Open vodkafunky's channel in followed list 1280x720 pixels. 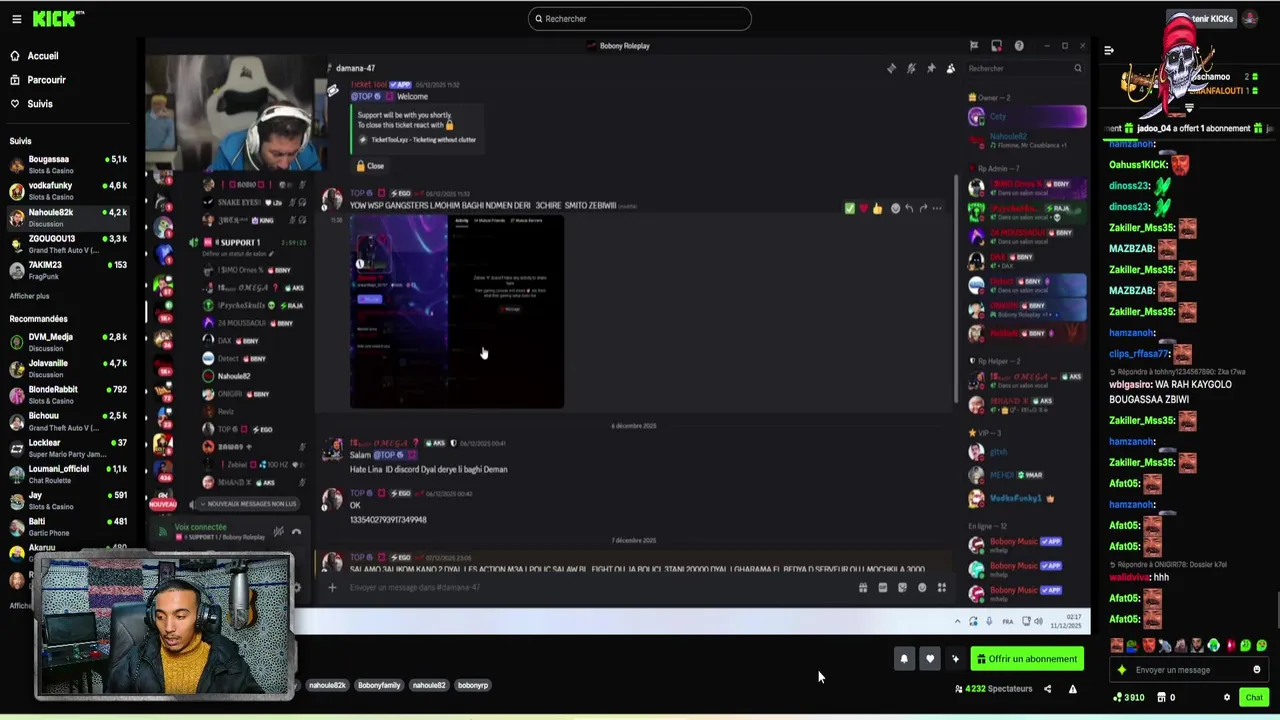pos(68,190)
